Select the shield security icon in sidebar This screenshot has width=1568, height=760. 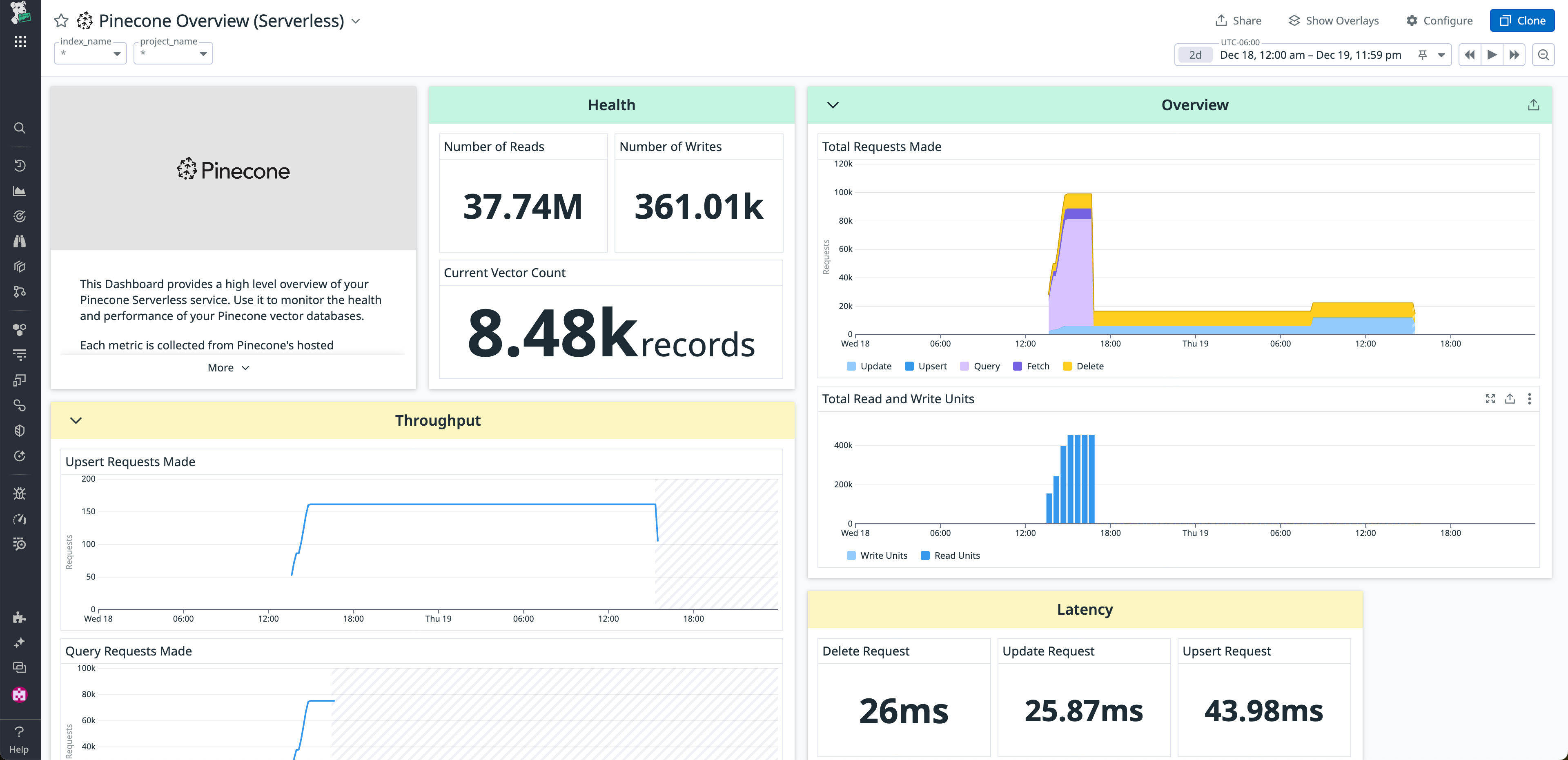tap(20, 430)
